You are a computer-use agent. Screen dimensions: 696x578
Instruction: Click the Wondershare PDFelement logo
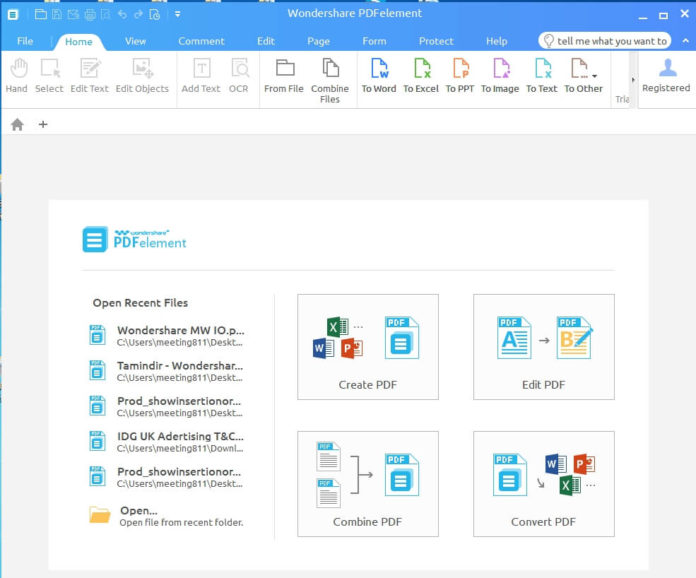pos(134,239)
